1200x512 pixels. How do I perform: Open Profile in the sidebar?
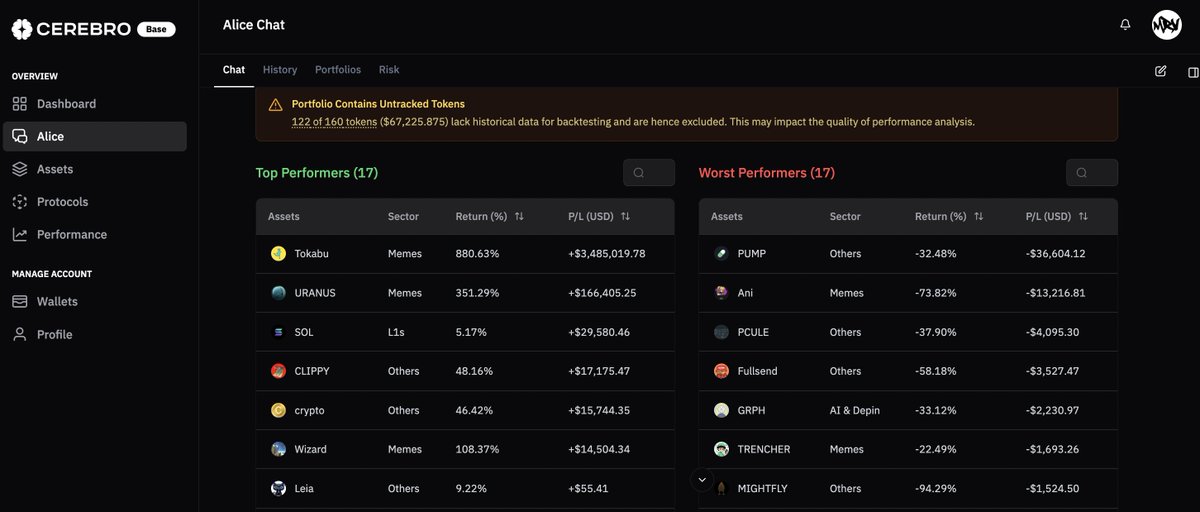(95, 335)
